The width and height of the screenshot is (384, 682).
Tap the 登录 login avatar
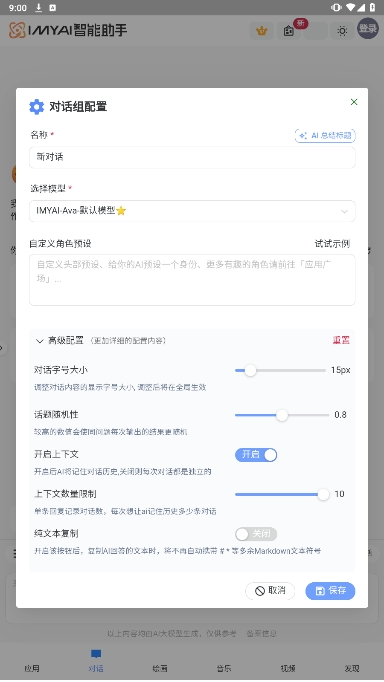click(367, 29)
